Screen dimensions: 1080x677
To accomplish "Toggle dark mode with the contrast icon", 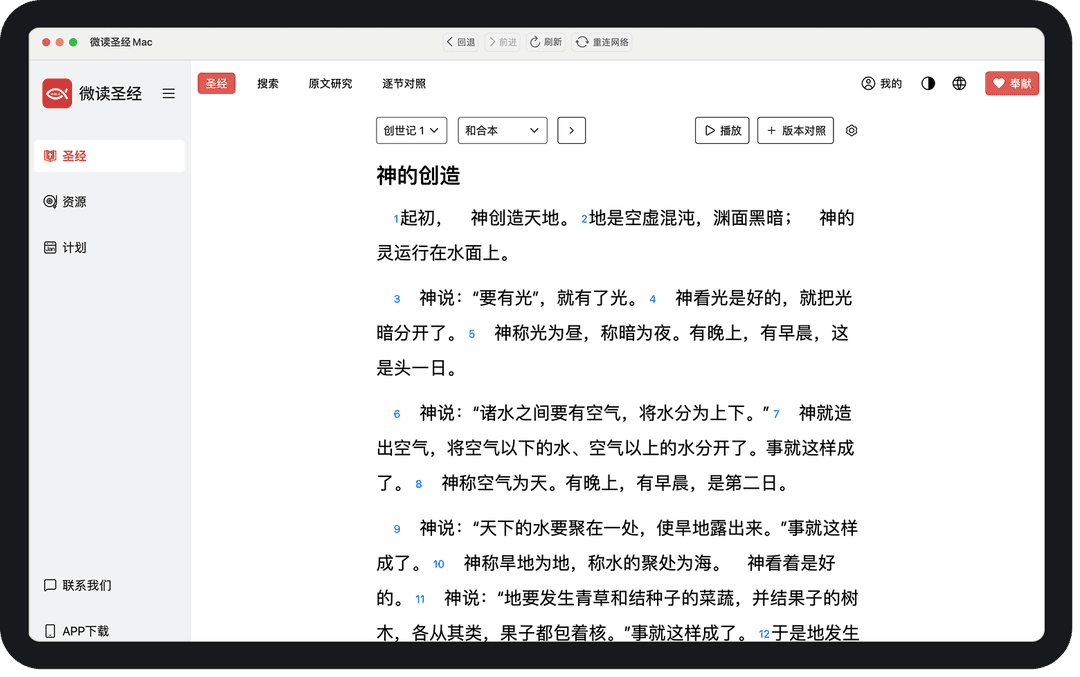I will 927,84.
